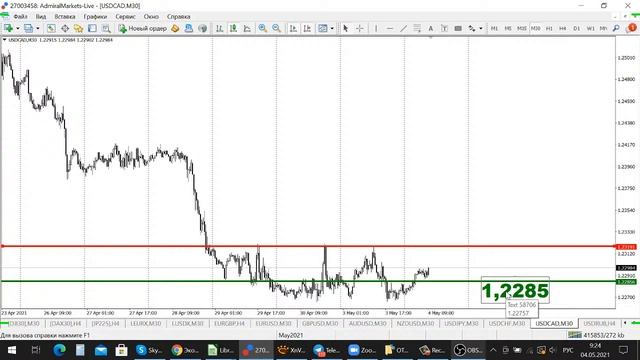
Task: Open the Справка menu
Action: click(x=178, y=17)
